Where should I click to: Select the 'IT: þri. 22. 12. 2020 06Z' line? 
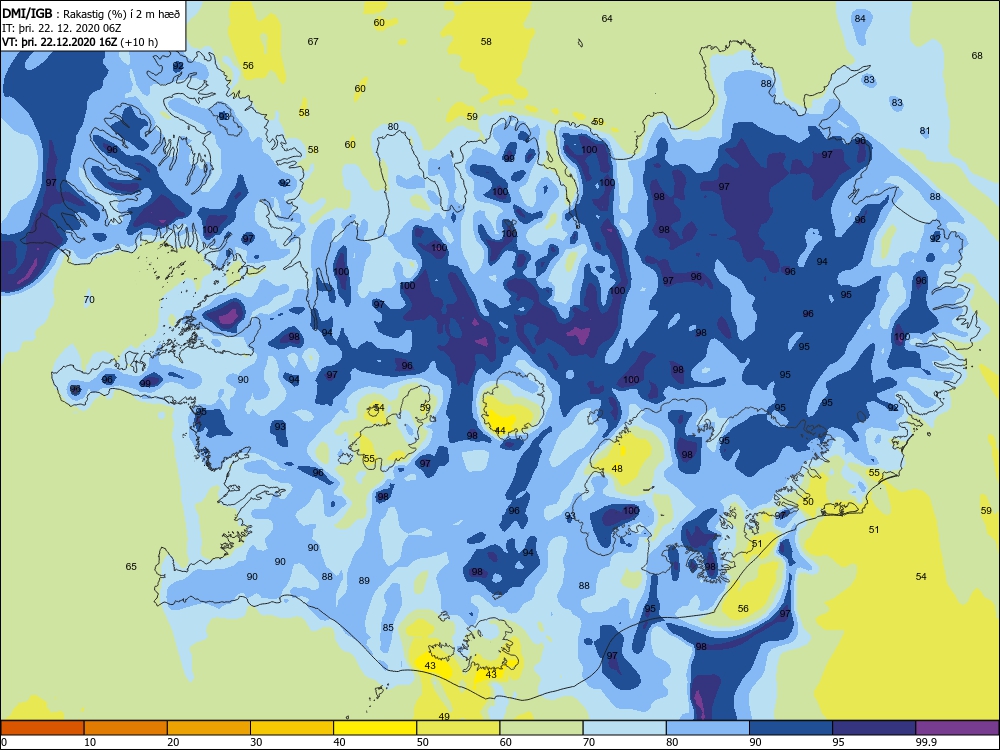(x=61, y=28)
